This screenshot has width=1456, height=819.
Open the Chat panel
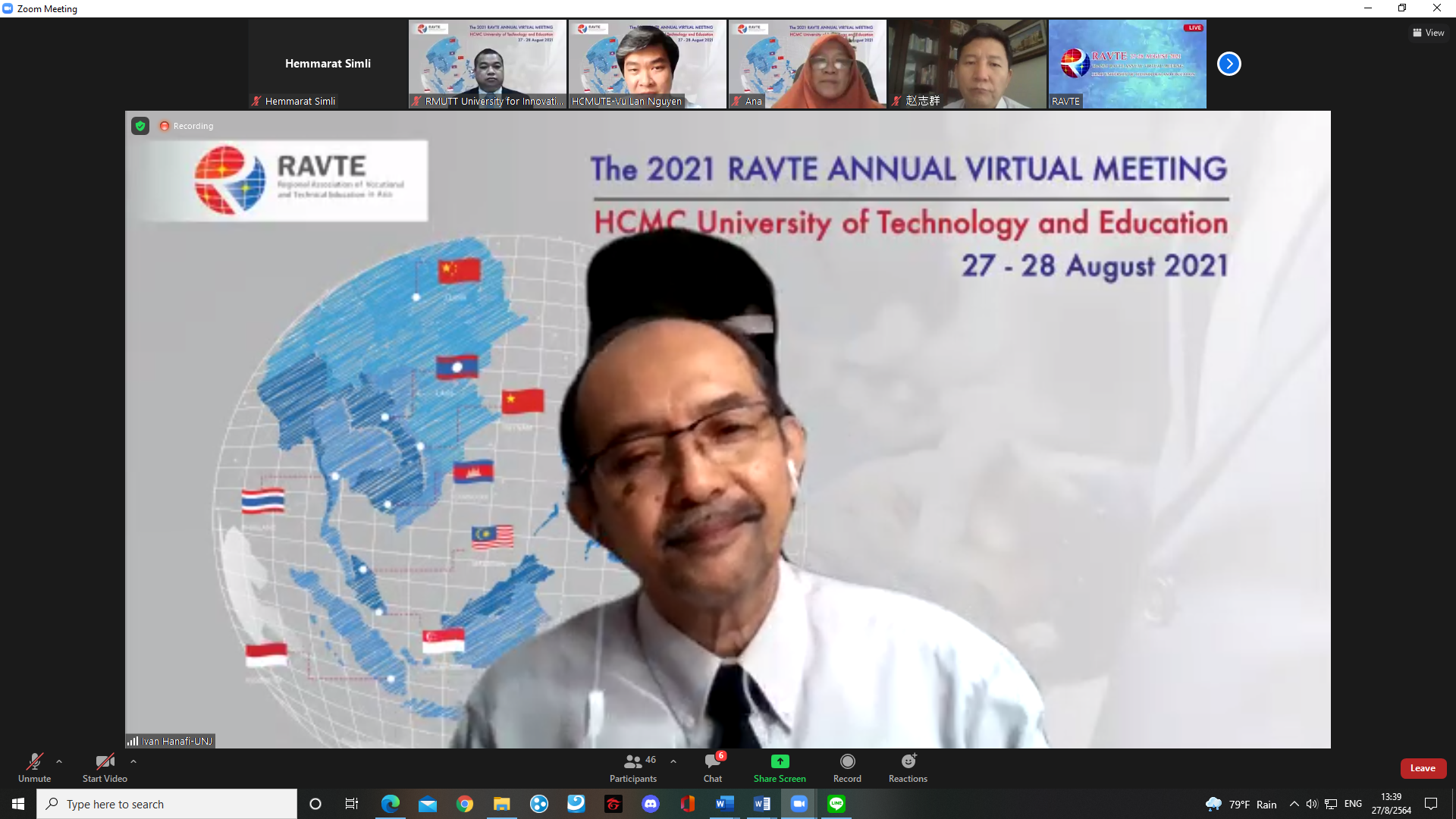[x=713, y=767]
